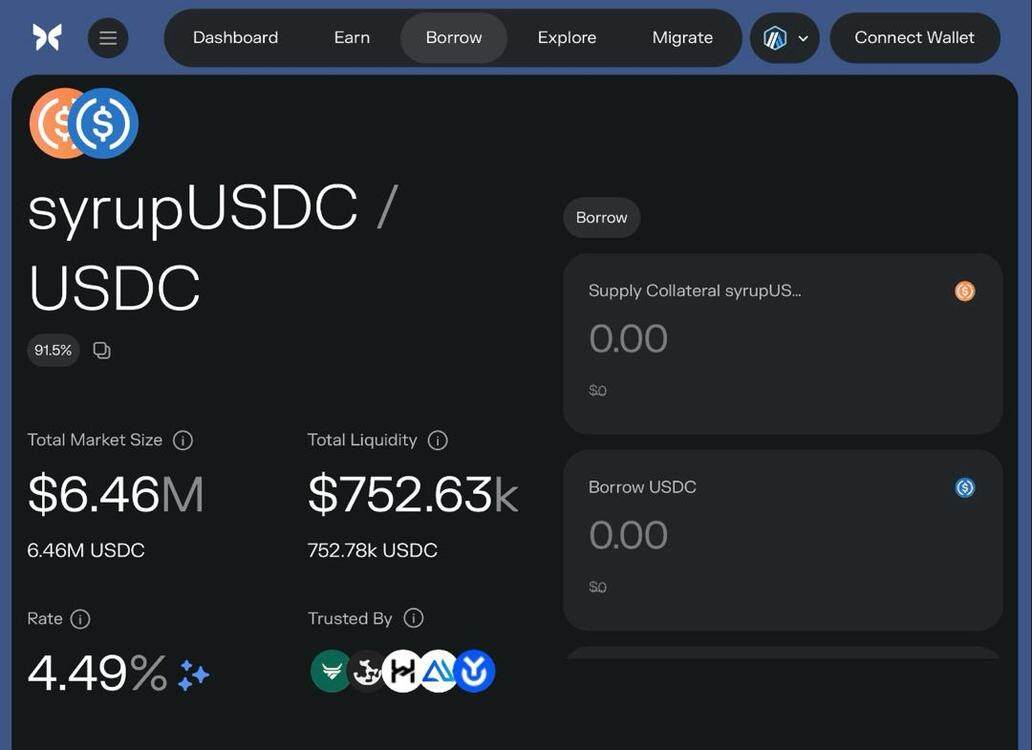Show Total Market Size info tooltip
Screen dimensions: 1032x750
(183, 440)
